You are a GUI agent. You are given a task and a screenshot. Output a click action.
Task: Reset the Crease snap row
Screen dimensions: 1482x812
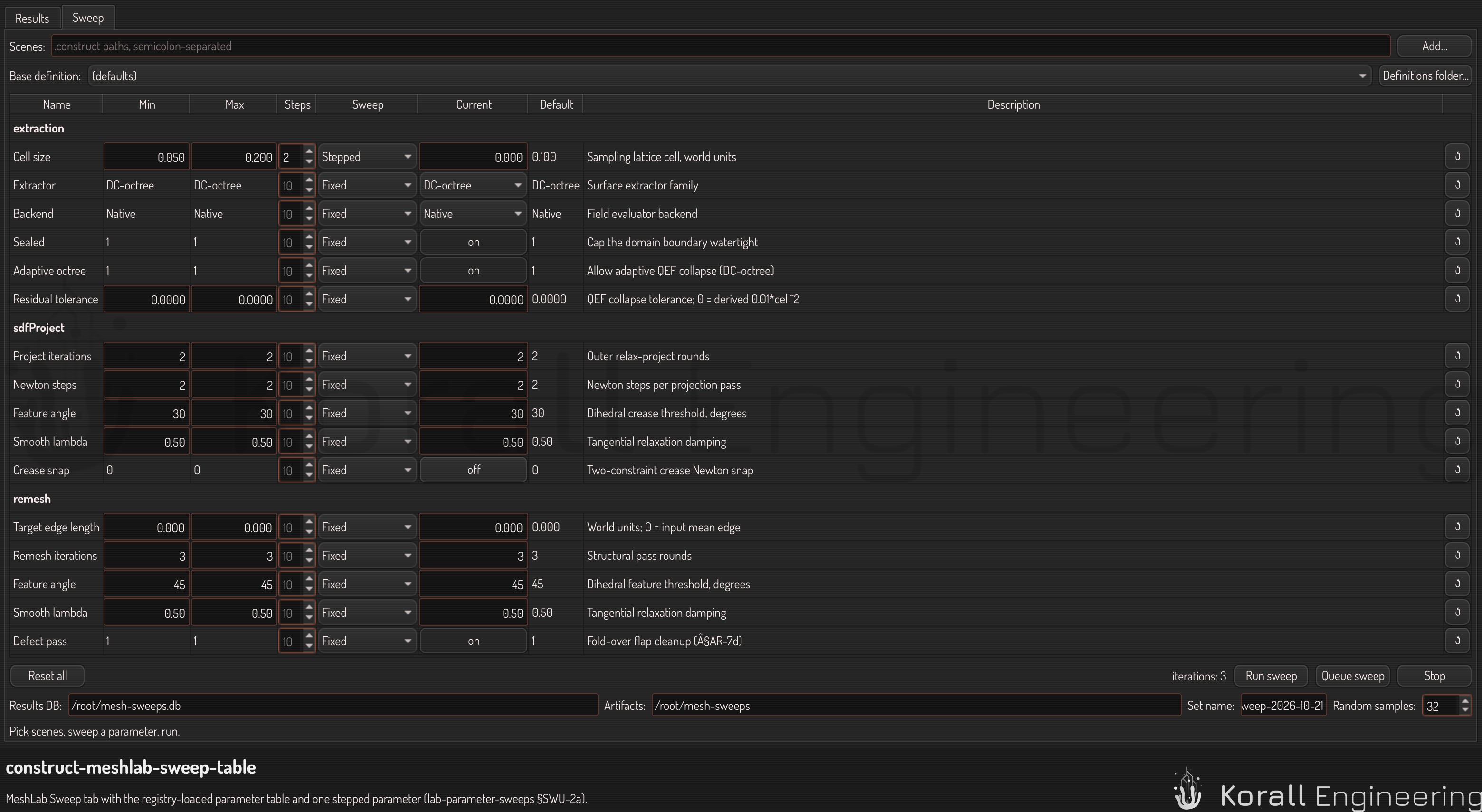(1457, 470)
